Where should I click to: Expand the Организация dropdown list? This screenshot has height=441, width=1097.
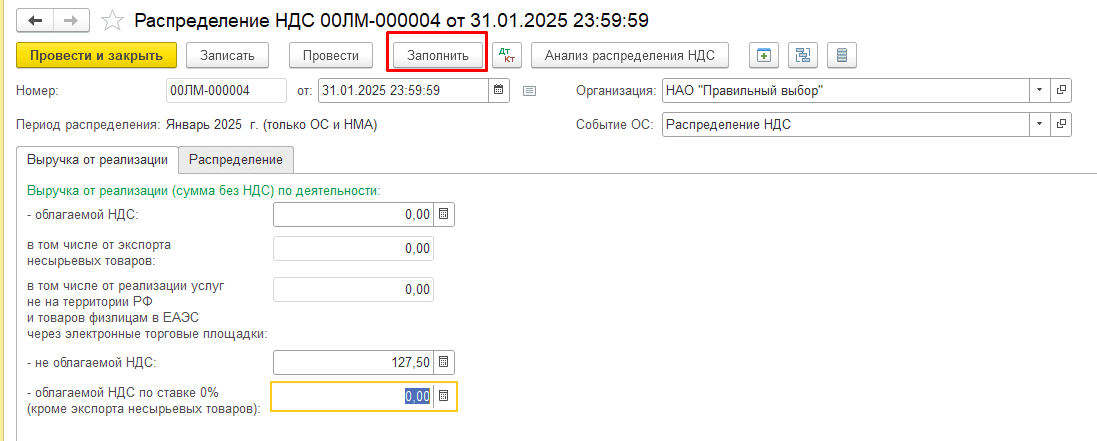[x=1040, y=90]
